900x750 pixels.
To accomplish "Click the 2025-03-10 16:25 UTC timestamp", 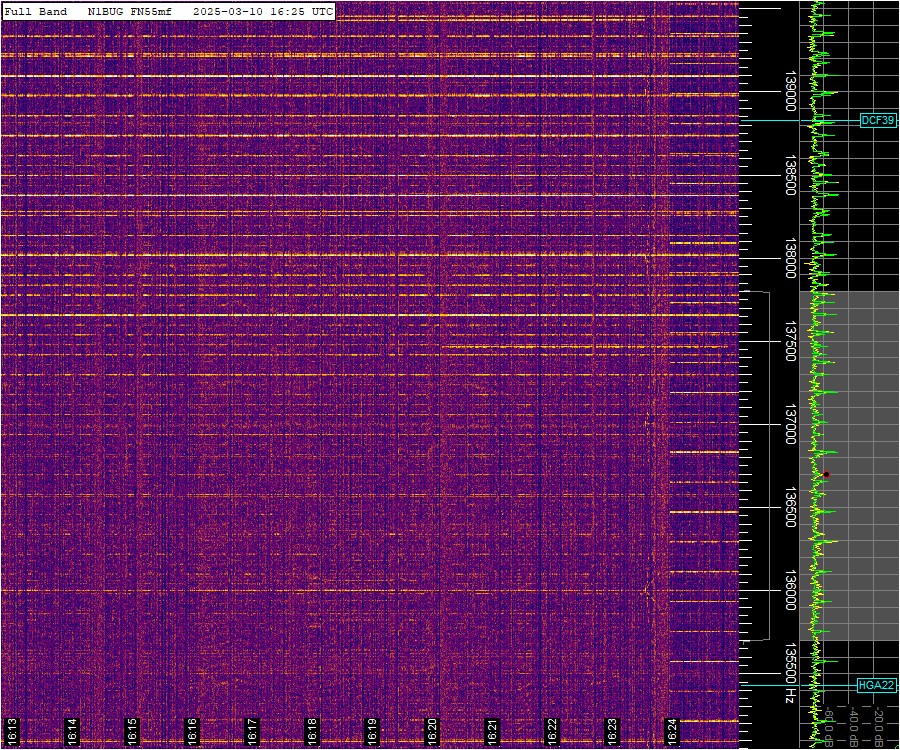I will pos(263,11).
